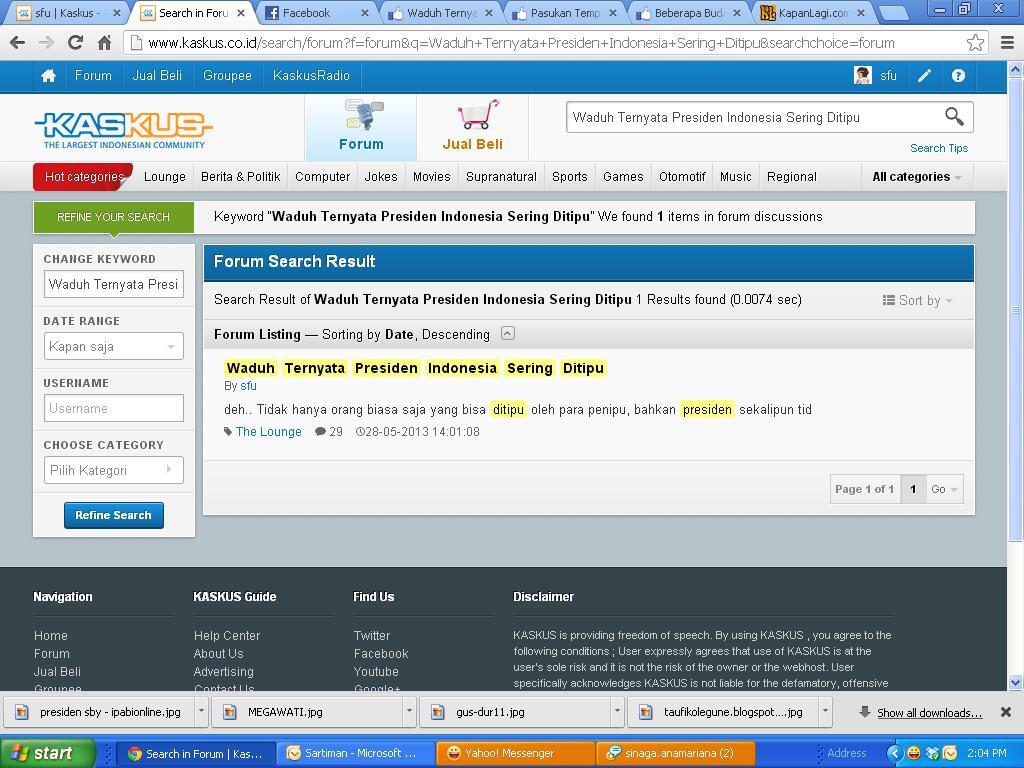
Task: Open Chrome menu hamburger icon
Action: tap(1008, 43)
